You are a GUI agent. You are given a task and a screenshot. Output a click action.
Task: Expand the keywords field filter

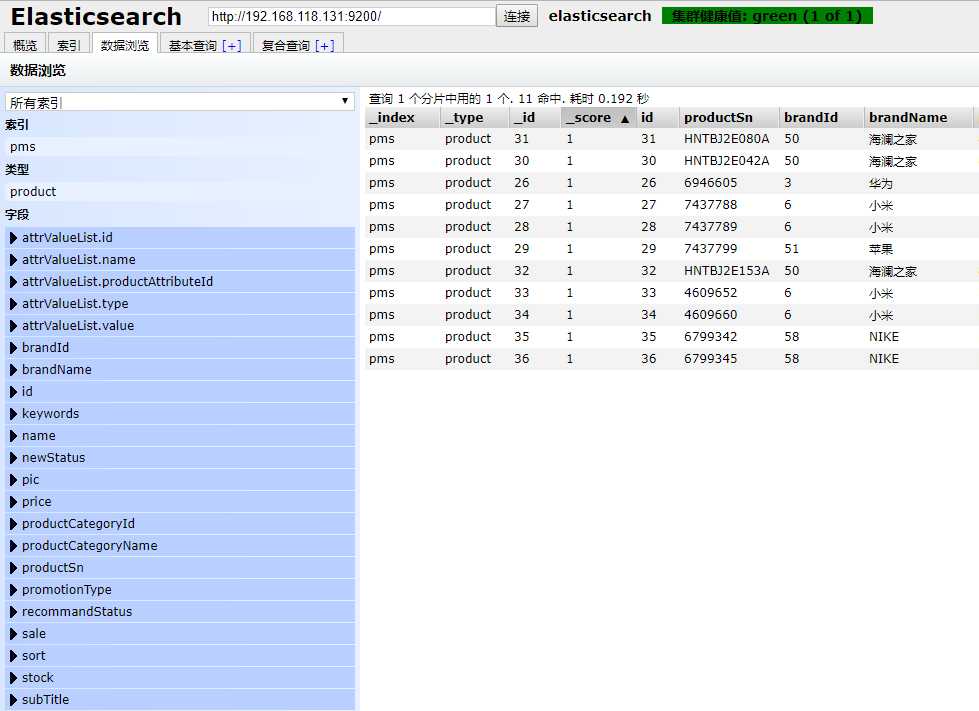(x=180, y=413)
